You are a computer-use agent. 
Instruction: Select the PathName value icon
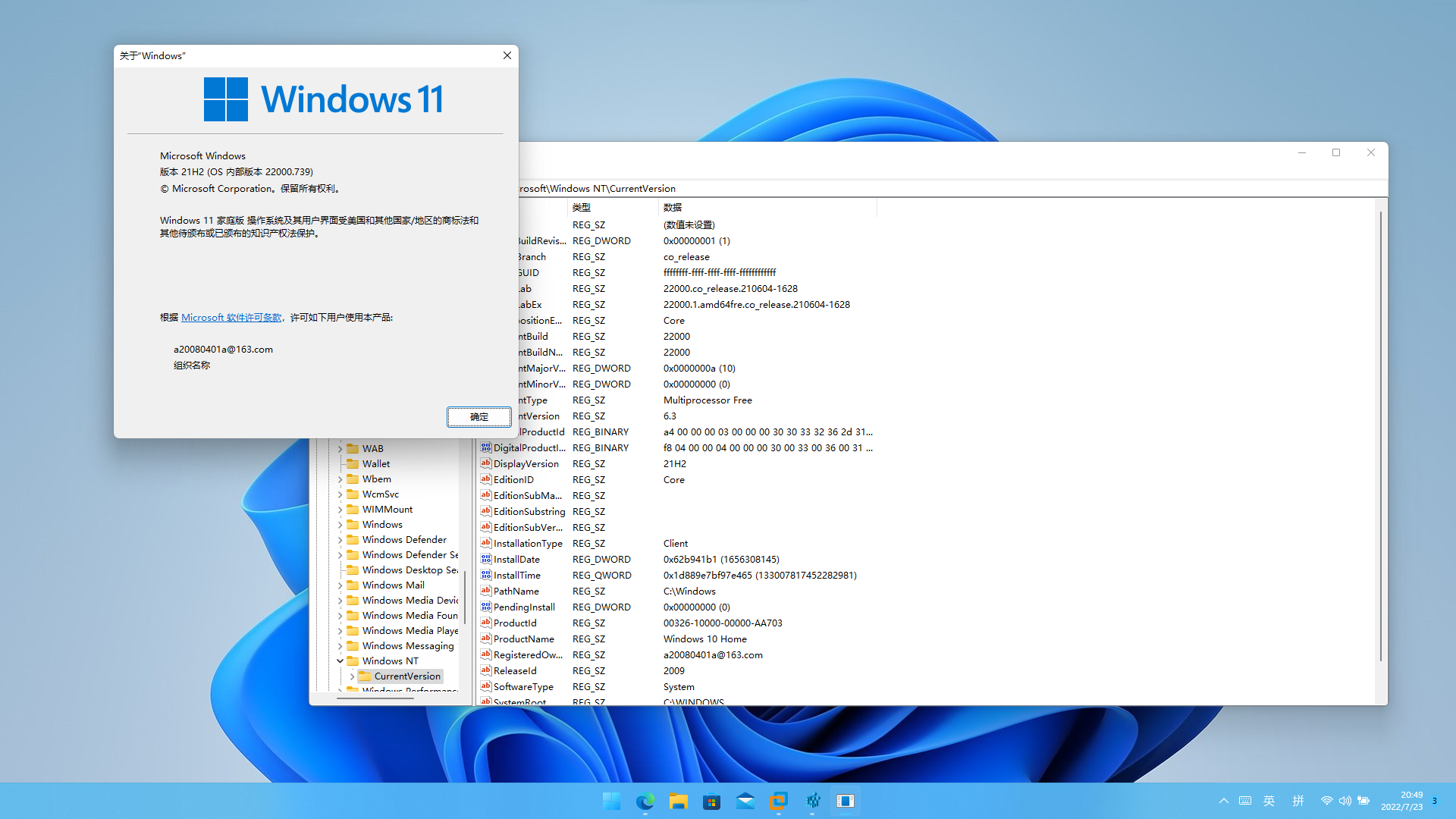(x=486, y=591)
